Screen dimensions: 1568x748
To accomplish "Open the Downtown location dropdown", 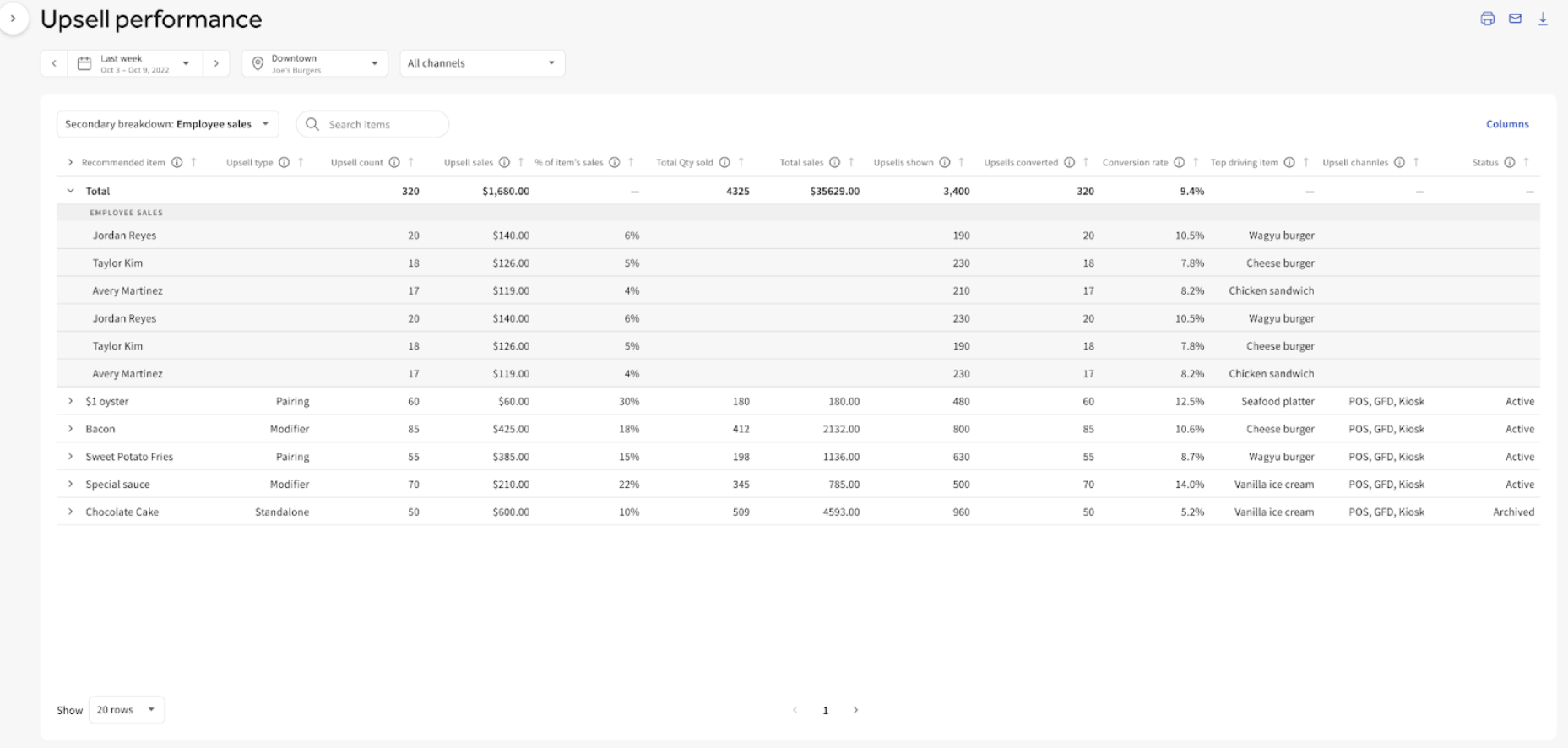I will [x=315, y=63].
